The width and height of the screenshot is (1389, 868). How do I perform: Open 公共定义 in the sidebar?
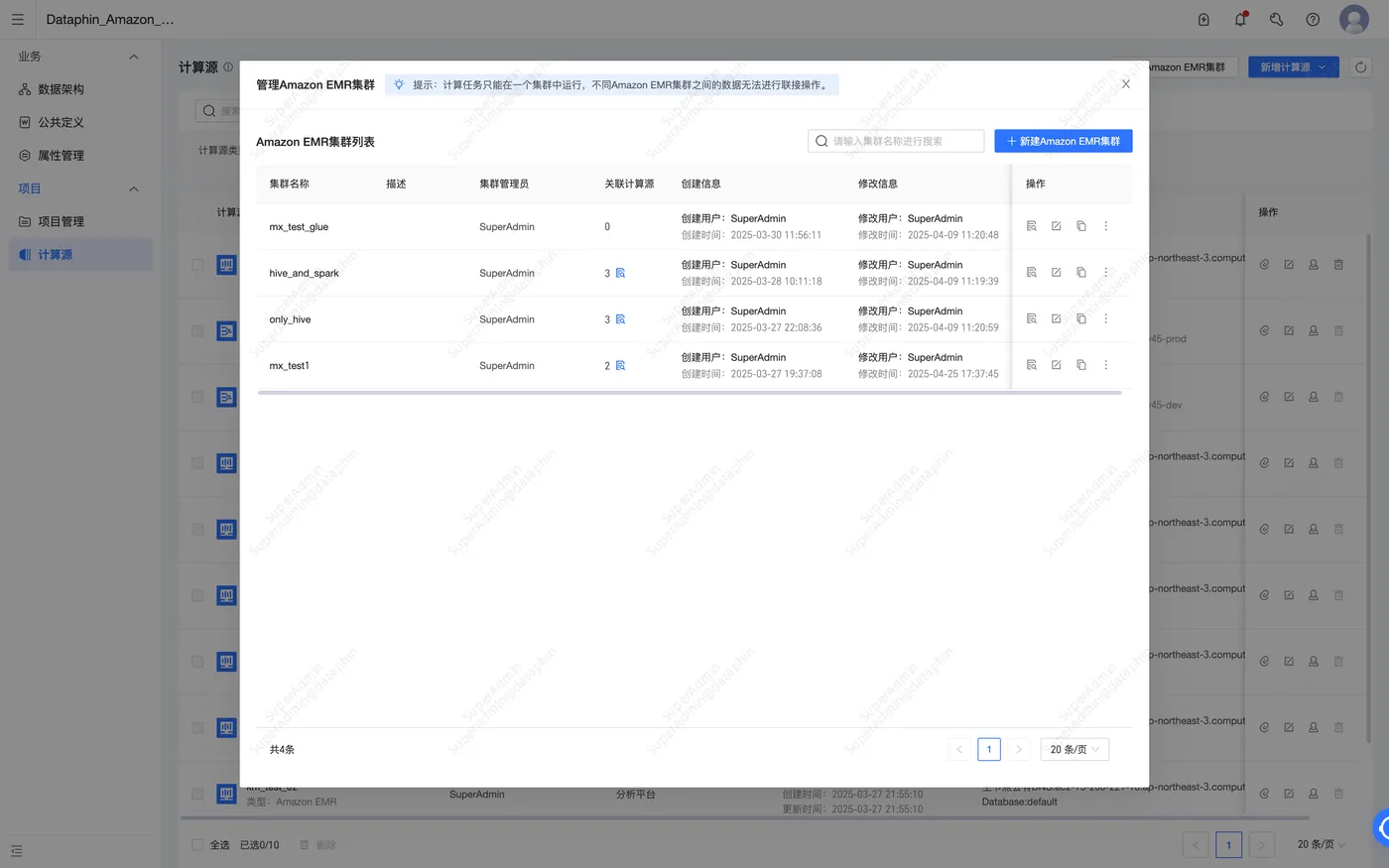tap(80, 122)
